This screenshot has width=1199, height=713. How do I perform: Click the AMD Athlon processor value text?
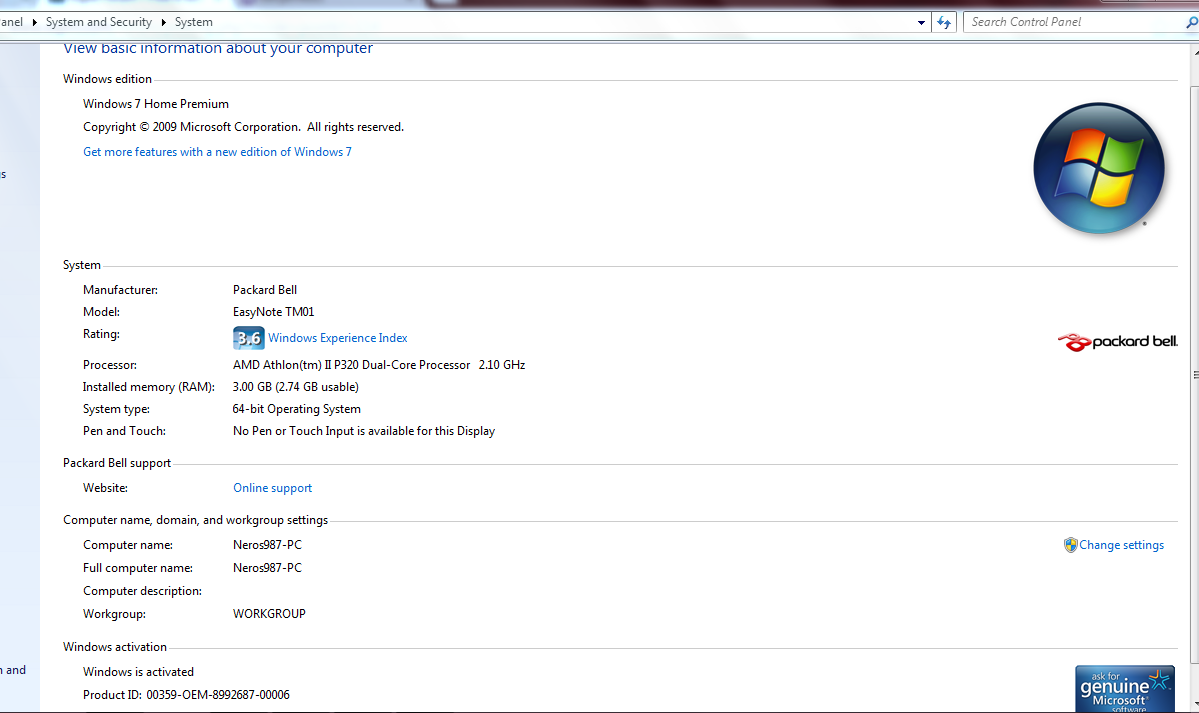point(379,366)
